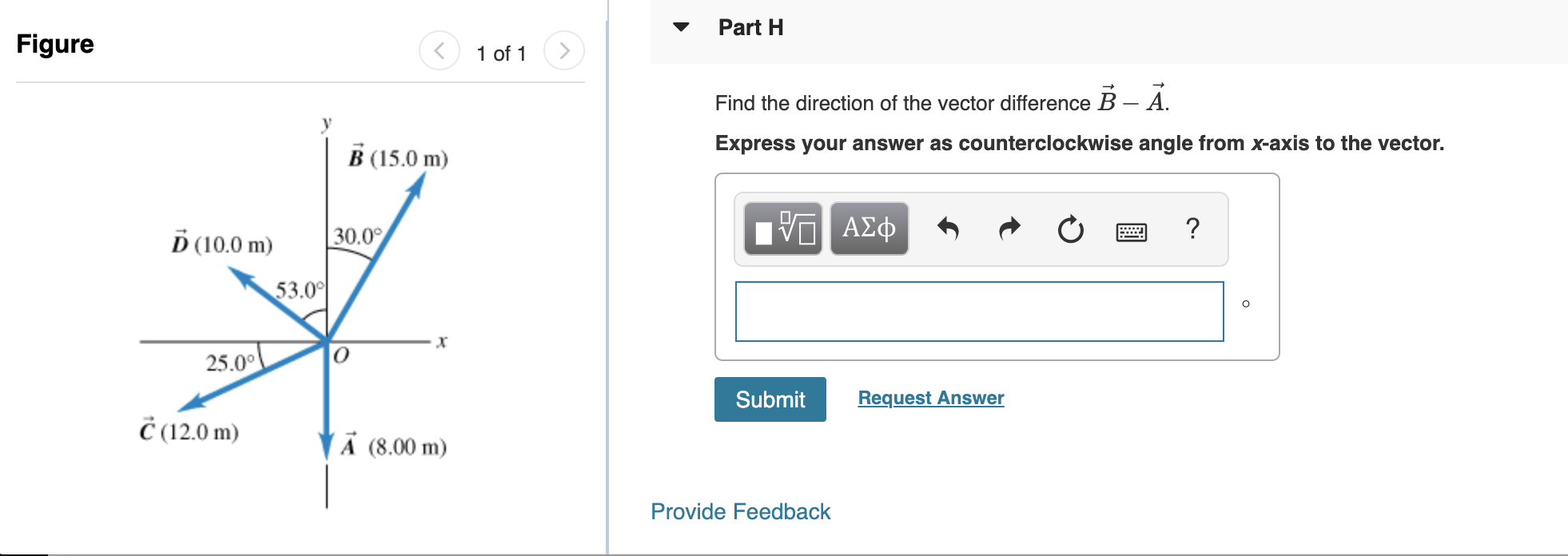Expand the templates button to insert a square root
This screenshot has height=556, width=1568.
780,229
